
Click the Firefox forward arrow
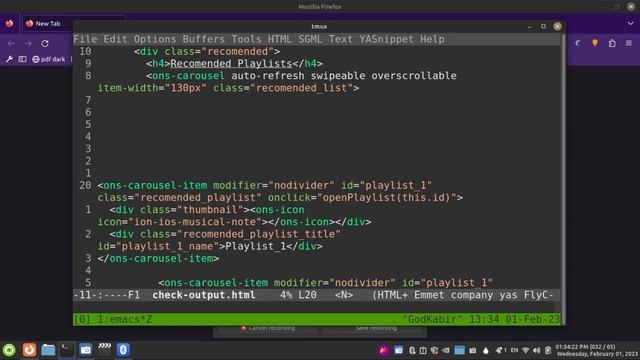[28, 43]
